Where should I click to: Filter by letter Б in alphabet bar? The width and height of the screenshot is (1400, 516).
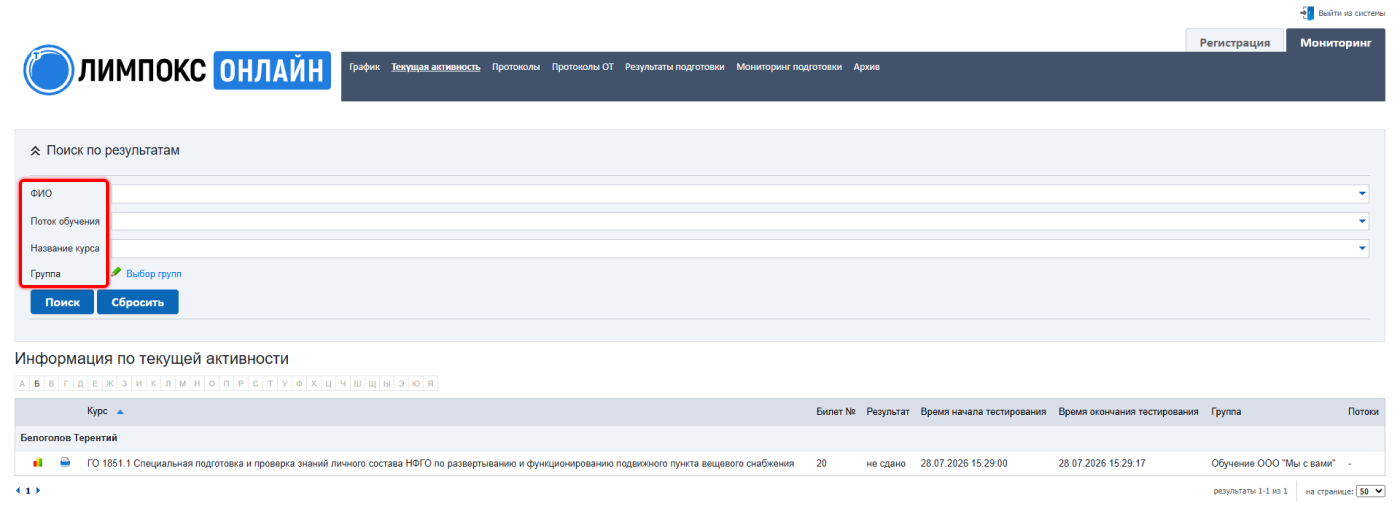coord(37,383)
